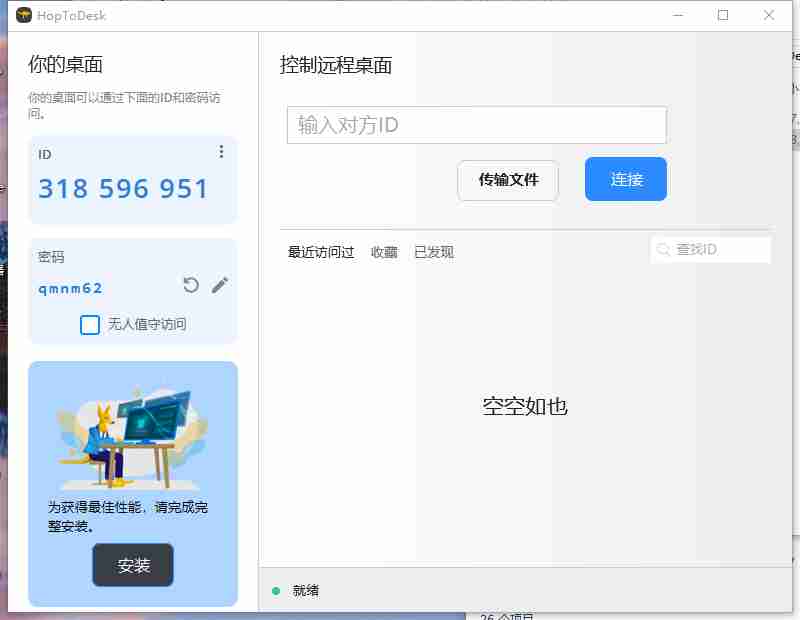Screen dimensions: 800x620
Task: Click the 安装 button
Action: coord(133,565)
